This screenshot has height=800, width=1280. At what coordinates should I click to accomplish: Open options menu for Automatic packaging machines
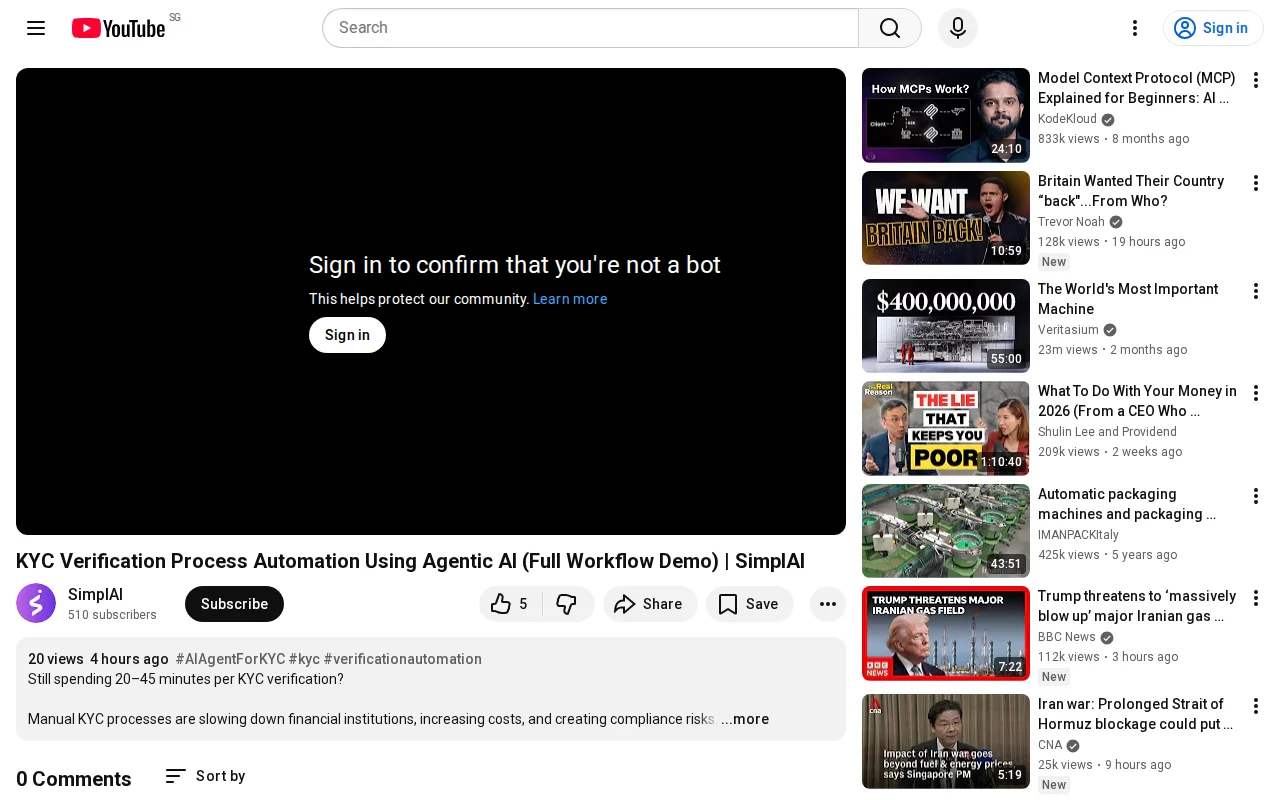tap(1256, 496)
